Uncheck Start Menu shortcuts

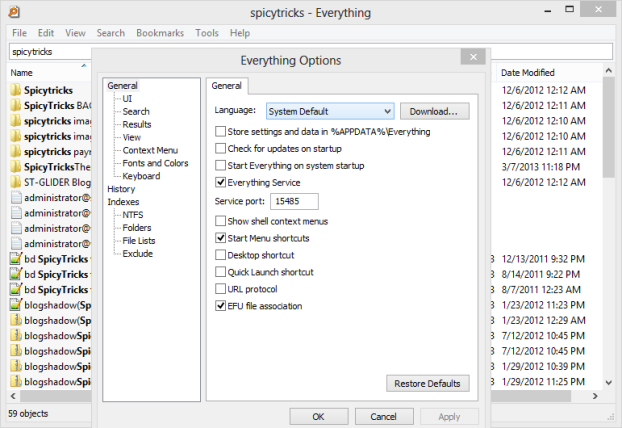pyautogui.click(x=220, y=238)
